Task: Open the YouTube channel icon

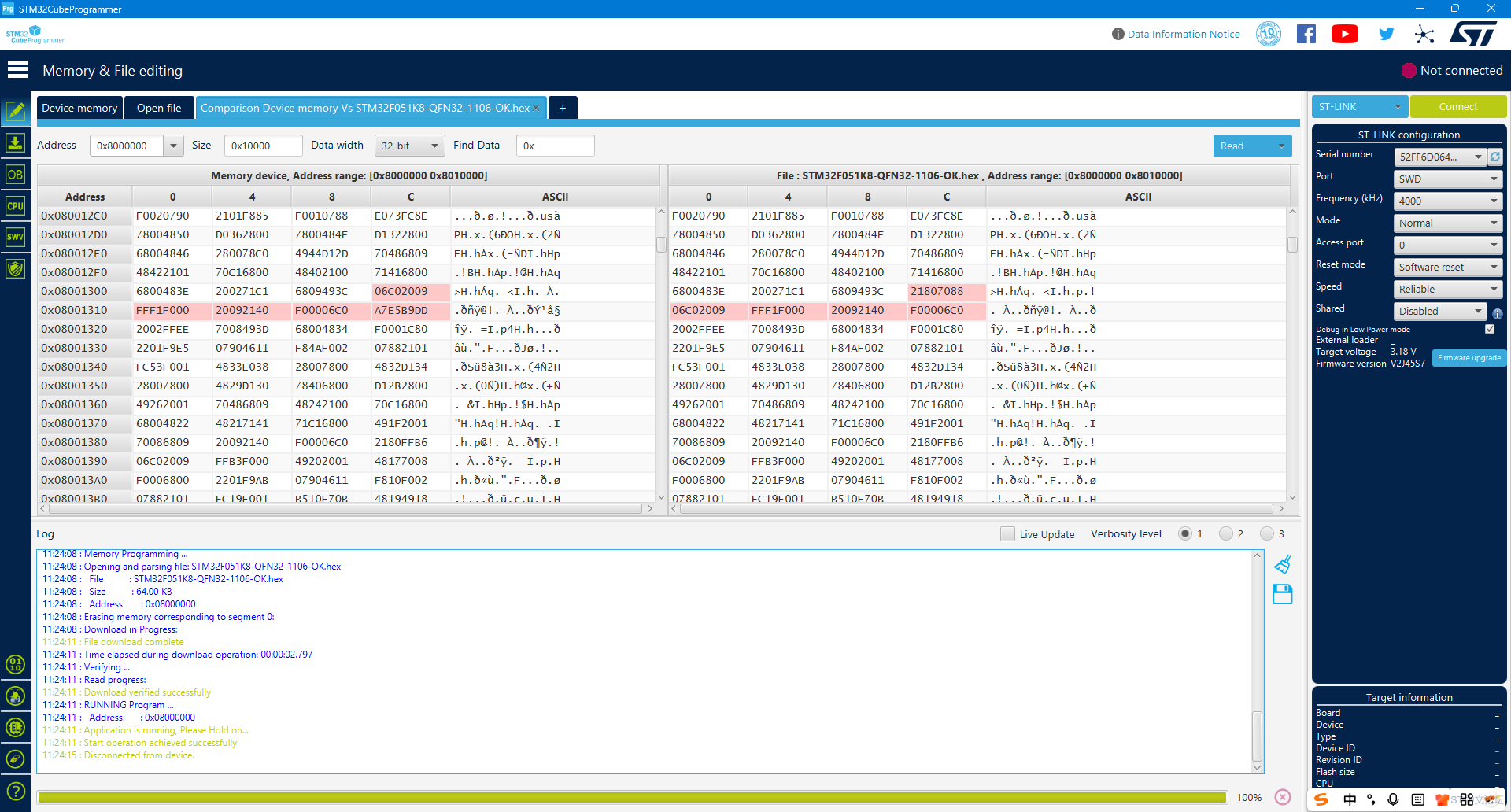Action: tap(1345, 34)
